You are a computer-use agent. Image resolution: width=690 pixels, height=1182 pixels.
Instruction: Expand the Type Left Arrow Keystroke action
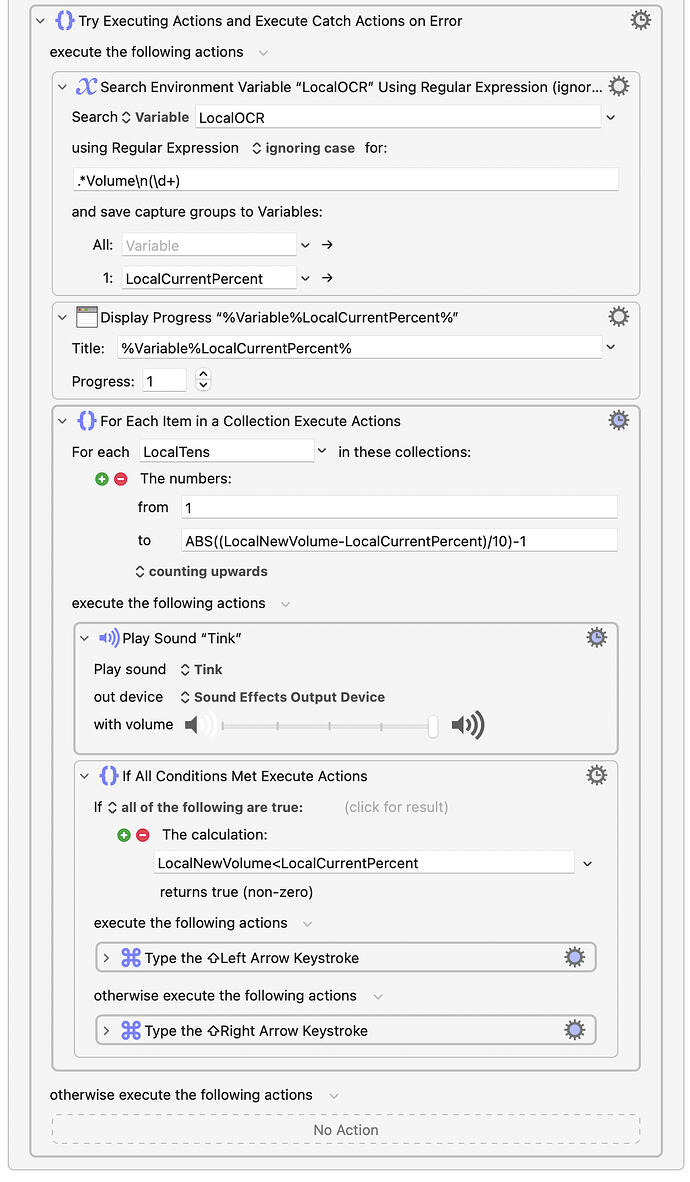point(106,958)
